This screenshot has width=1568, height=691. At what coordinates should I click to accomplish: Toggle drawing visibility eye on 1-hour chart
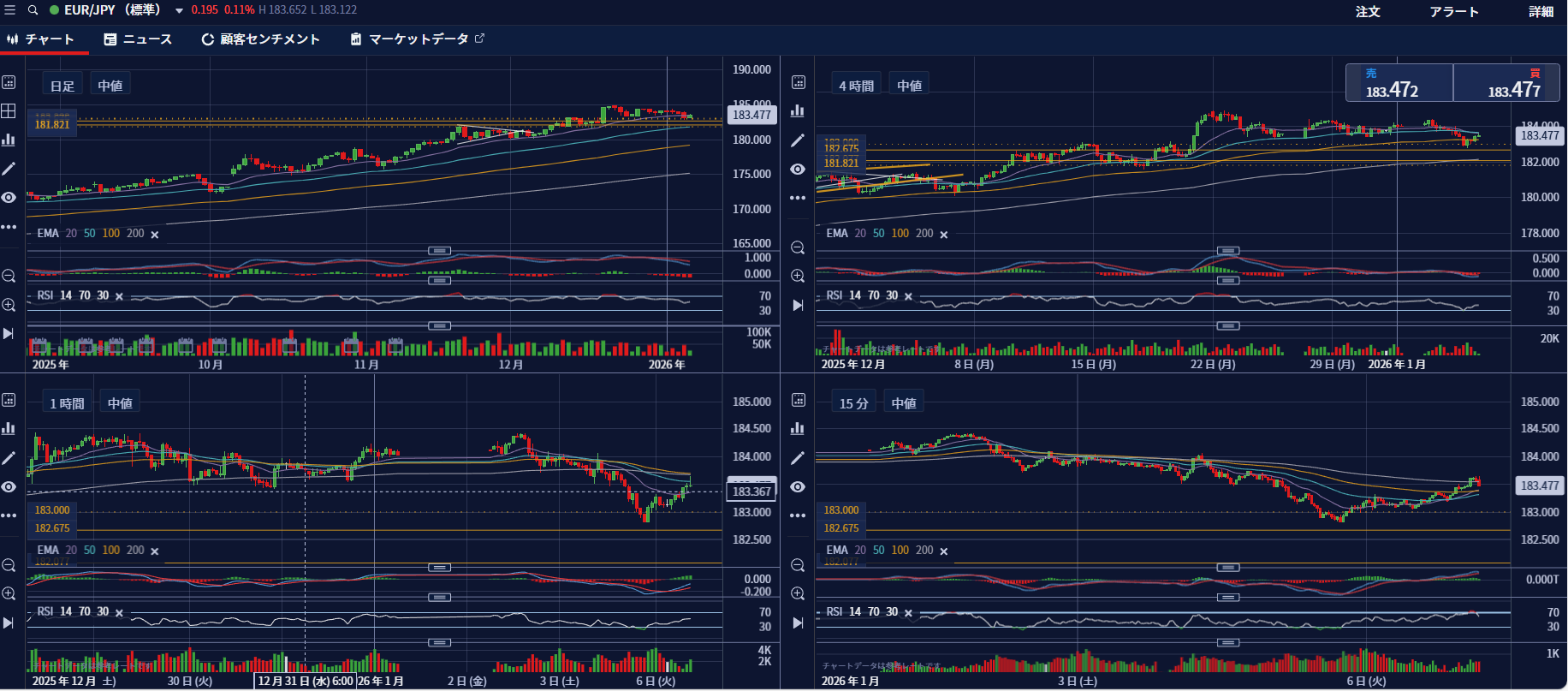point(9,486)
